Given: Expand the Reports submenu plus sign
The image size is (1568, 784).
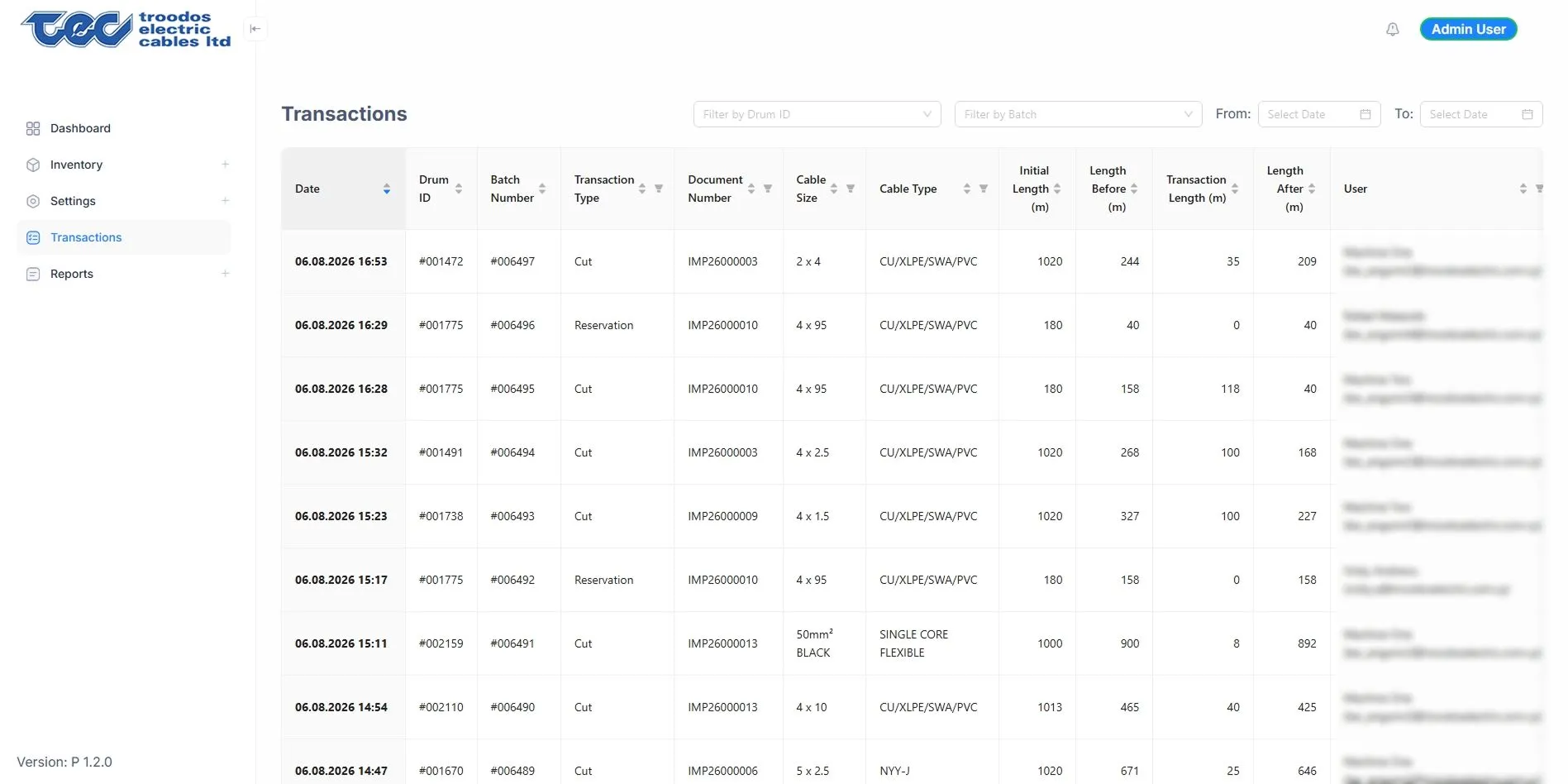Looking at the screenshot, I should click(225, 274).
